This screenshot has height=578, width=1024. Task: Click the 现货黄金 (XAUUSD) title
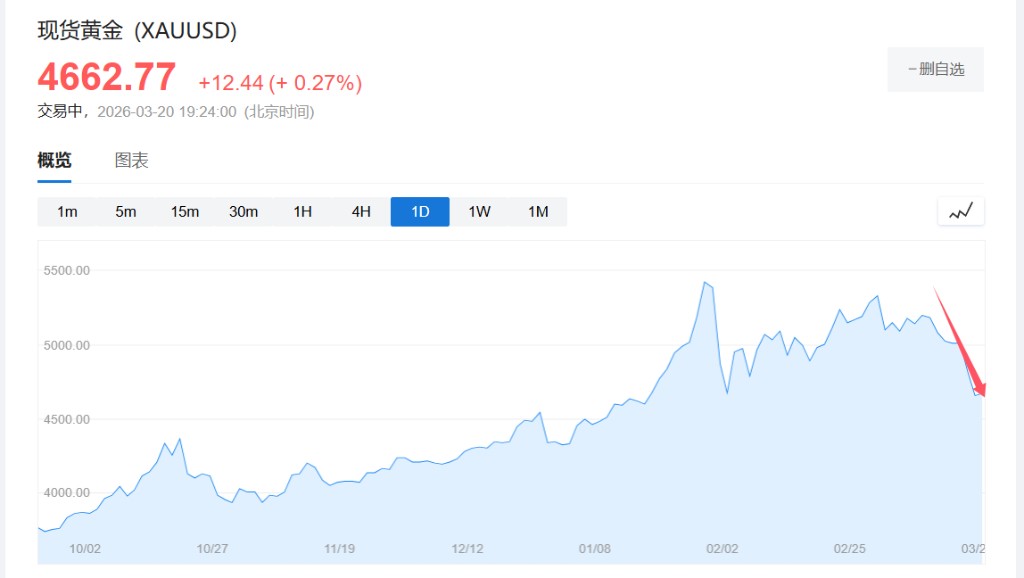tap(137, 31)
